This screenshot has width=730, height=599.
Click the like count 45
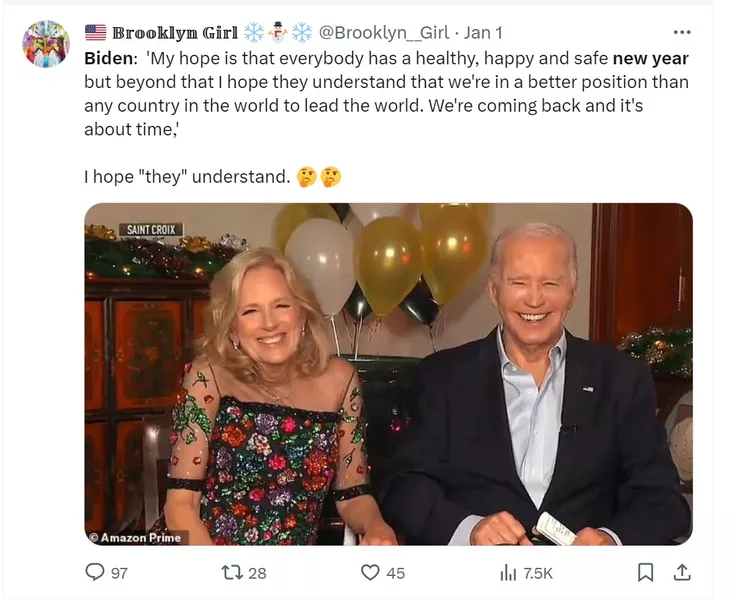395,573
